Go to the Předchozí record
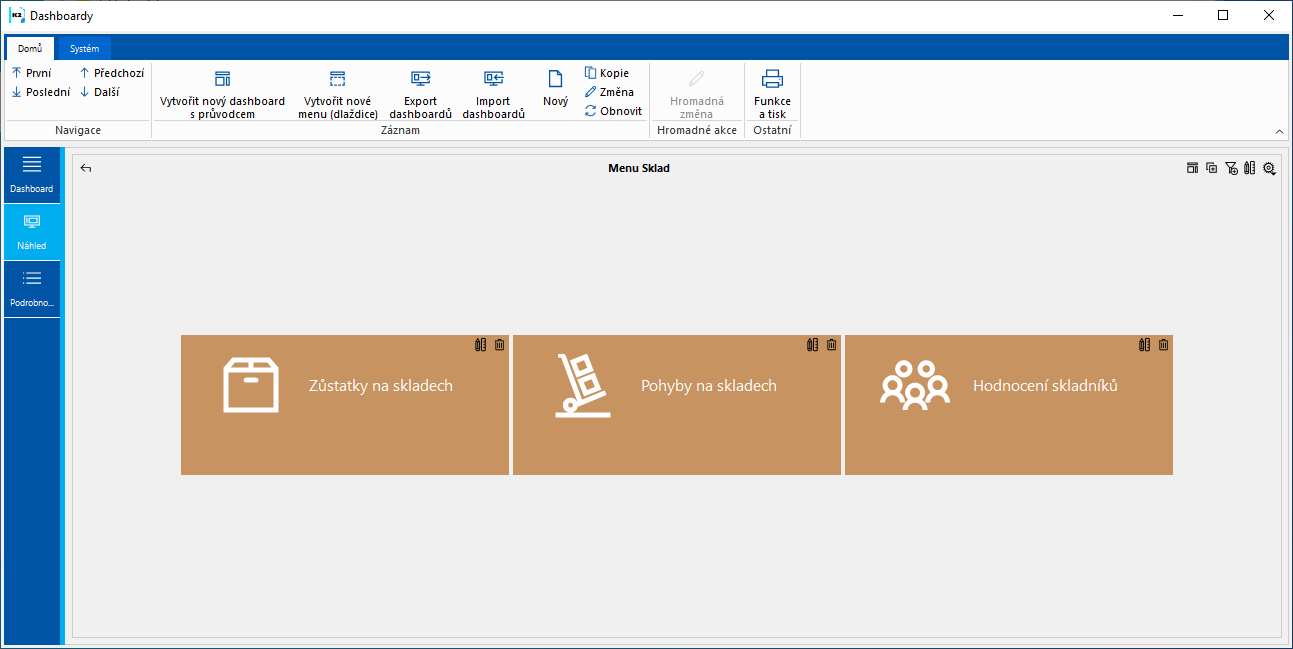1293x649 pixels. pos(111,73)
